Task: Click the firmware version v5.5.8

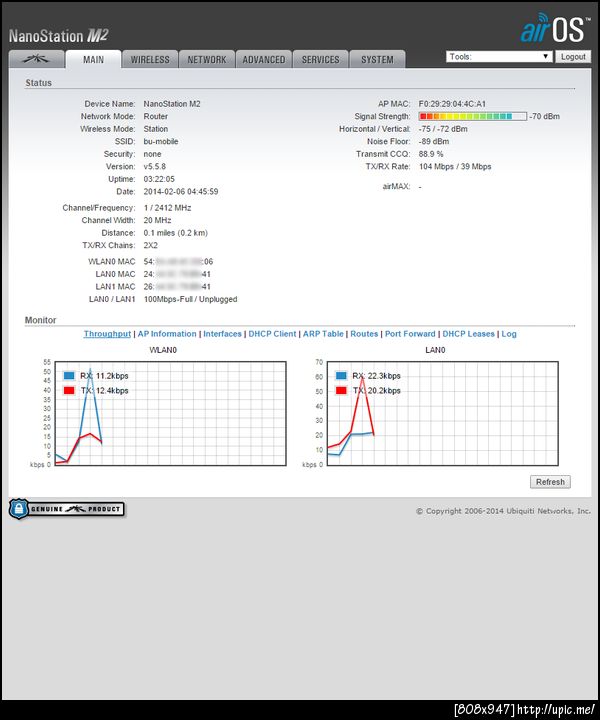Action: (x=155, y=166)
